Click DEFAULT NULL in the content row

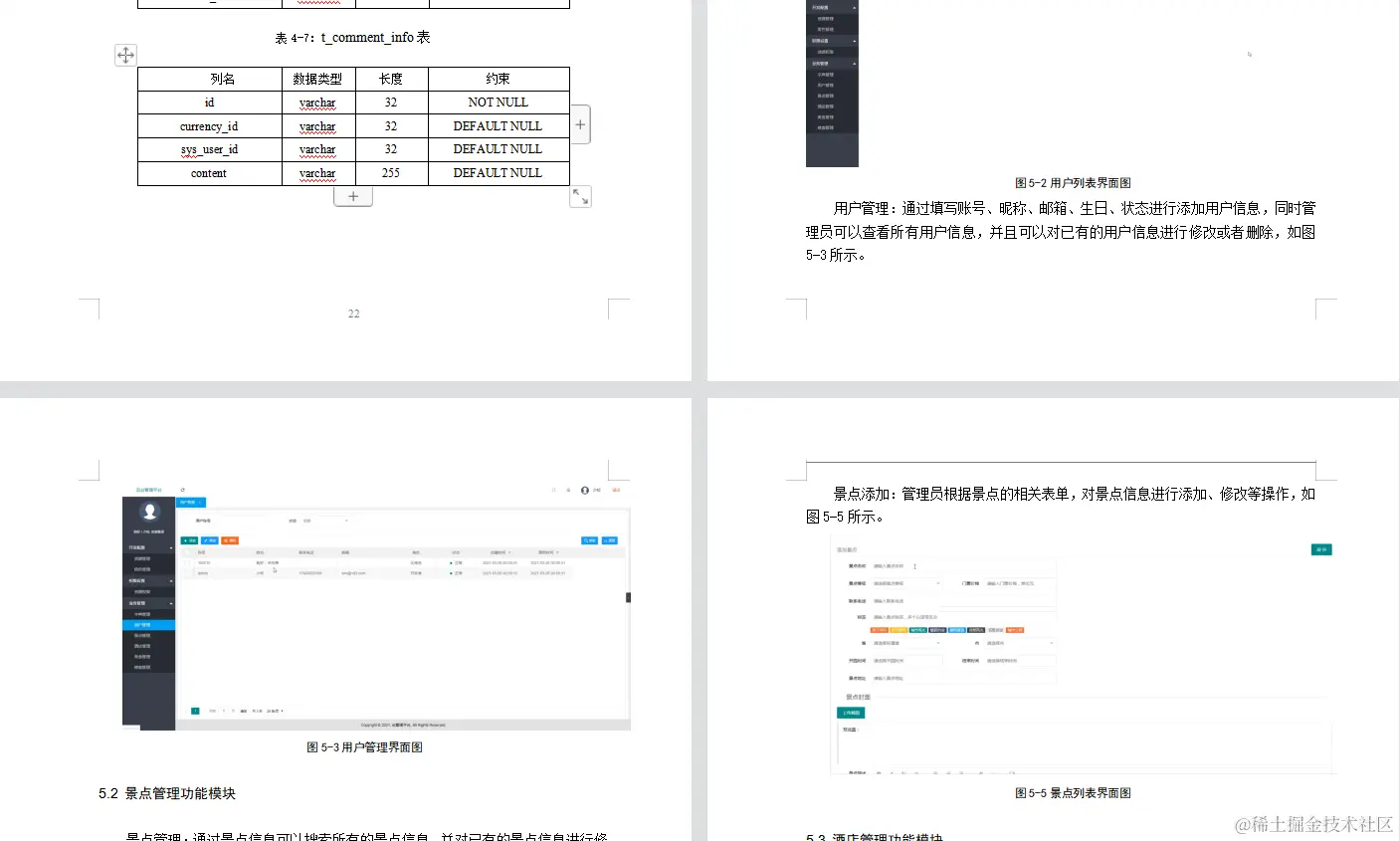498,173
